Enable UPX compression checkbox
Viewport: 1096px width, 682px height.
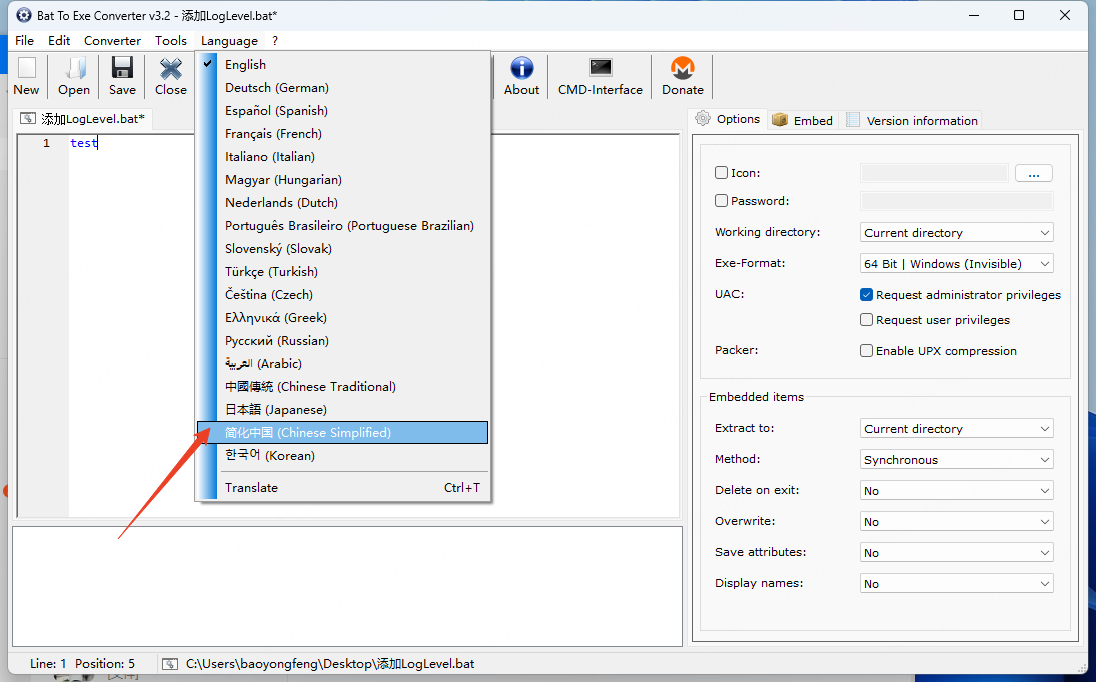[866, 351]
